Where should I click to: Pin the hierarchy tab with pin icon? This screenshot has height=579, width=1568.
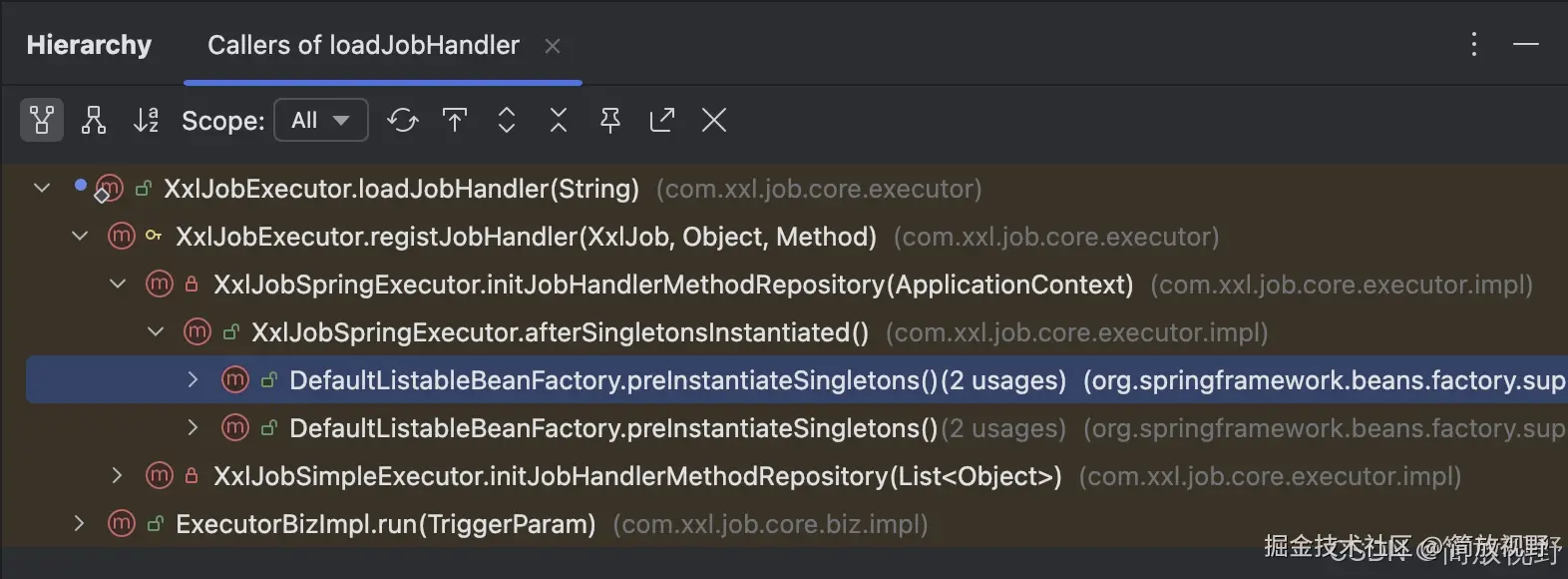click(610, 121)
